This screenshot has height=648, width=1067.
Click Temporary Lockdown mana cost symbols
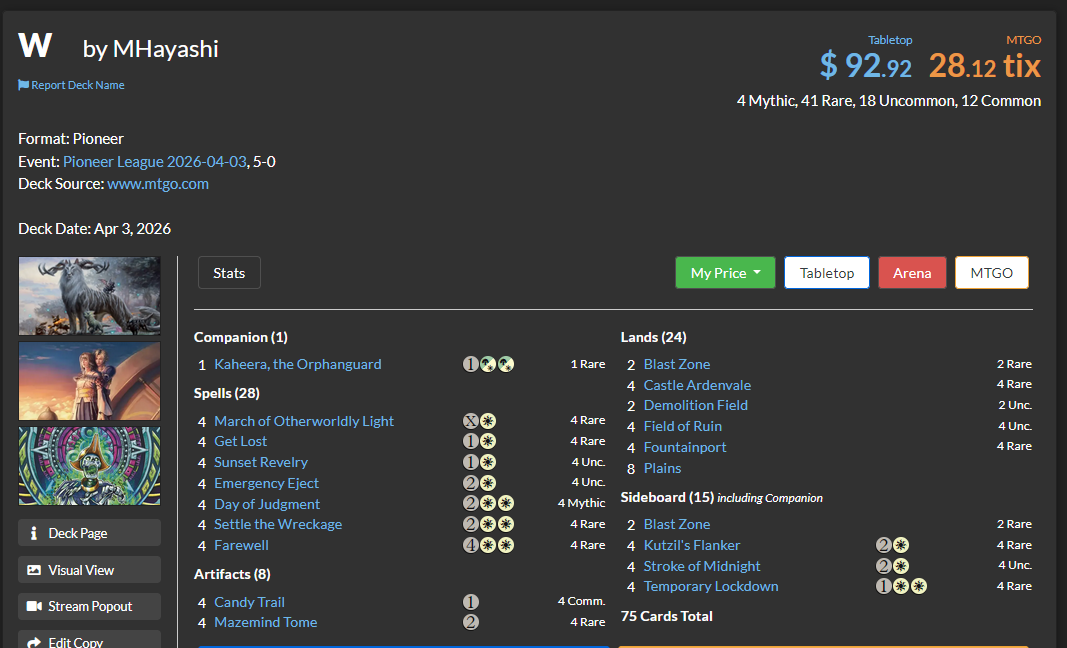click(x=901, y=586)
